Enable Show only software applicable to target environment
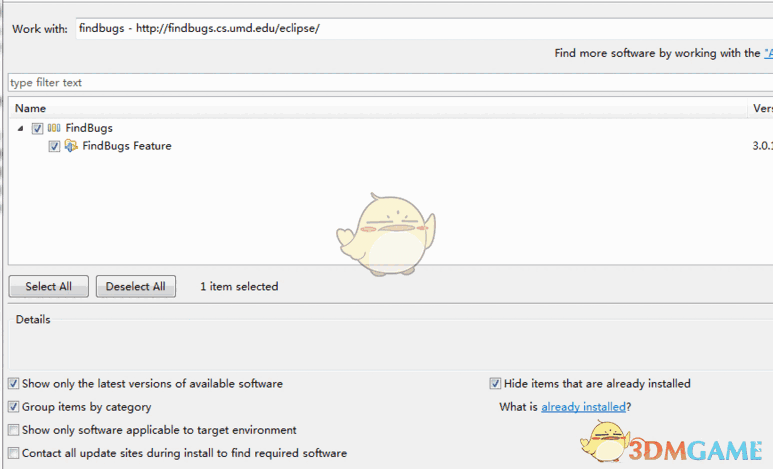The height and width of the screenshot is (469, 773). [14, 430]
